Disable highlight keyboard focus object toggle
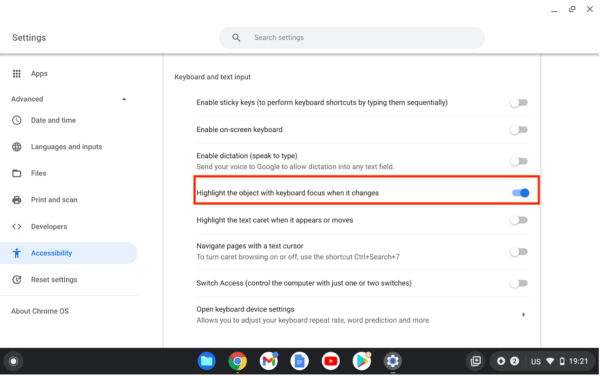 coord(520,193)
